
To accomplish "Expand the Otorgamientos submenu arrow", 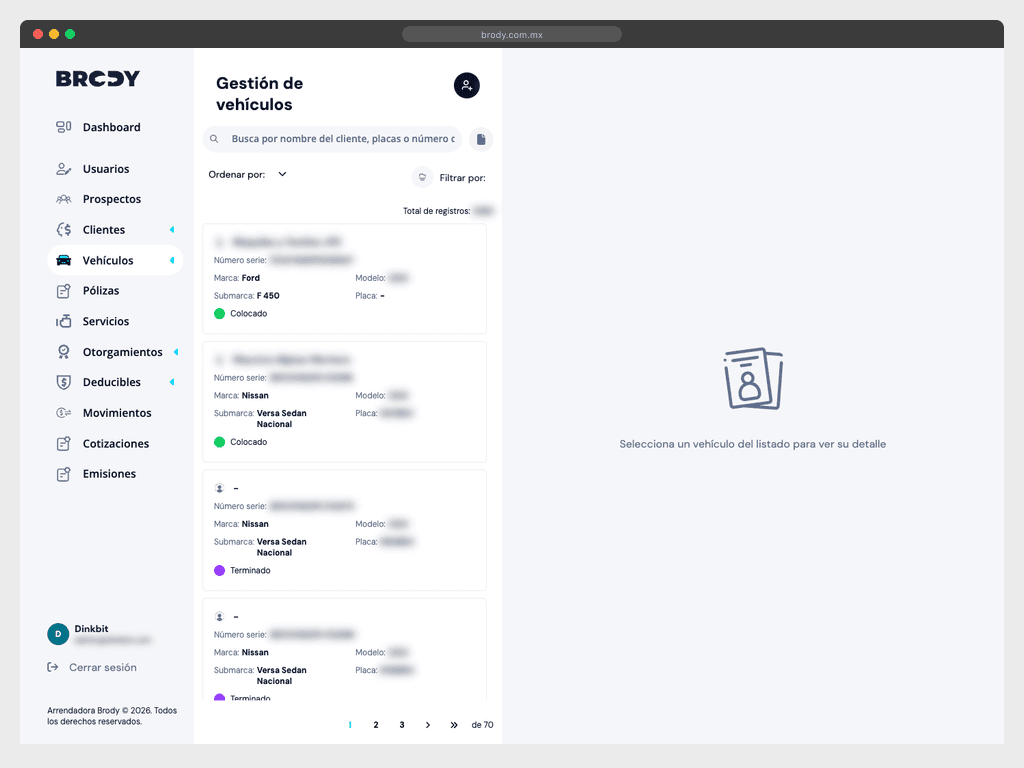I will tap(176, 352).
